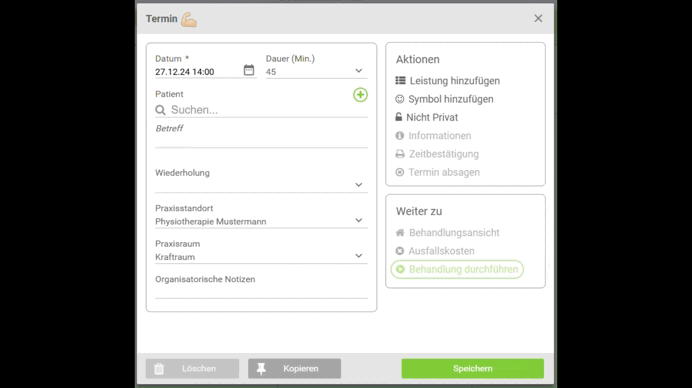Expand the Dauer (Min.) dropdown
This screenshot has height=388, width=692.
point(316,72)
